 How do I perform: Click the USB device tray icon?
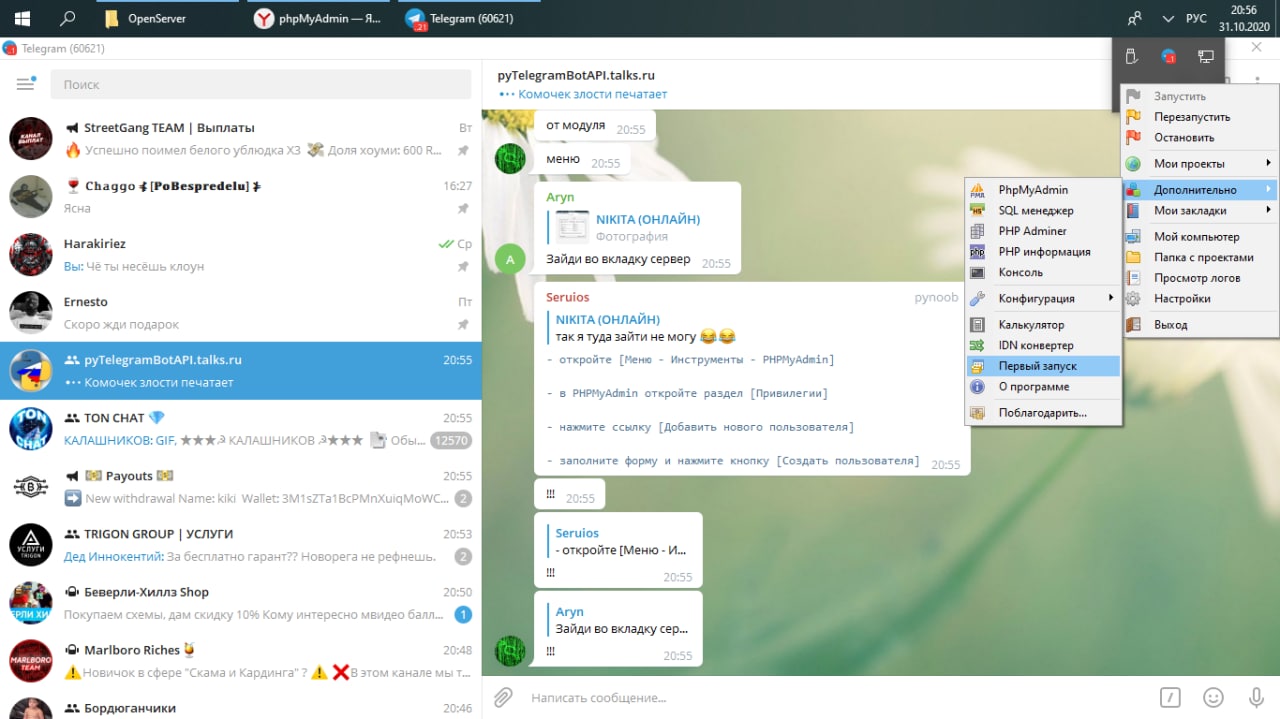tap(1131, 57)
